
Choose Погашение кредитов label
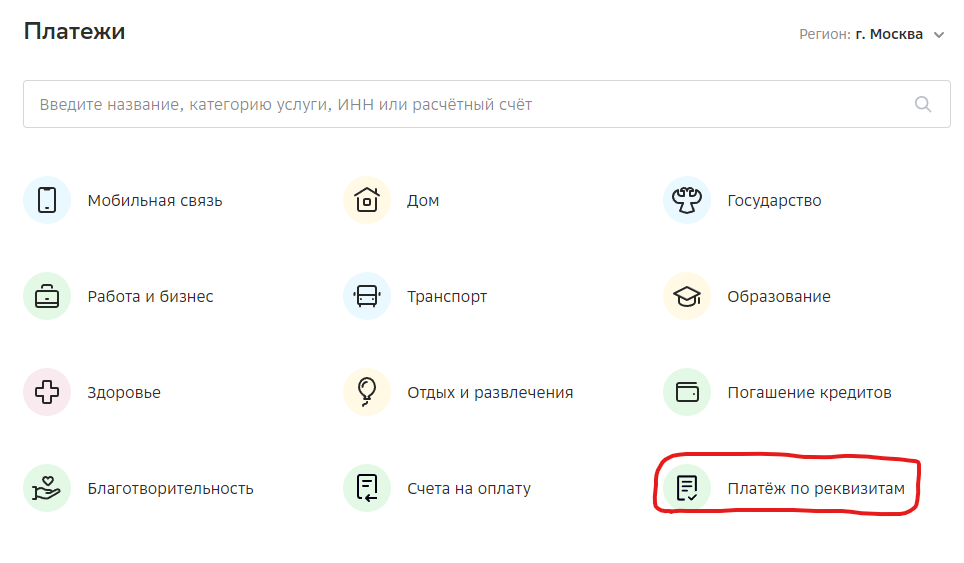tap(809, 393)
